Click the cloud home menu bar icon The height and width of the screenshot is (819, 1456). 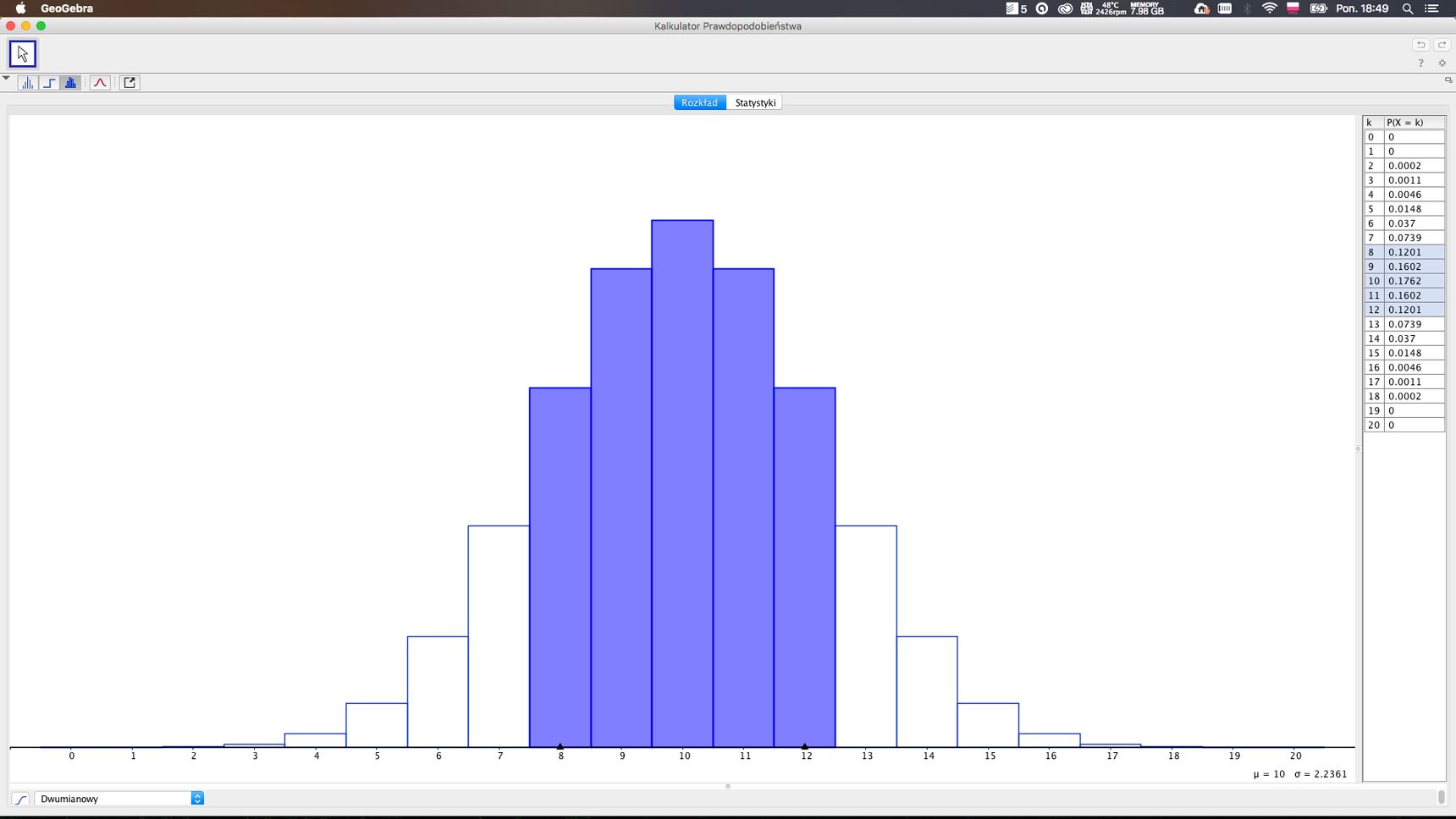pos(1201,8)
